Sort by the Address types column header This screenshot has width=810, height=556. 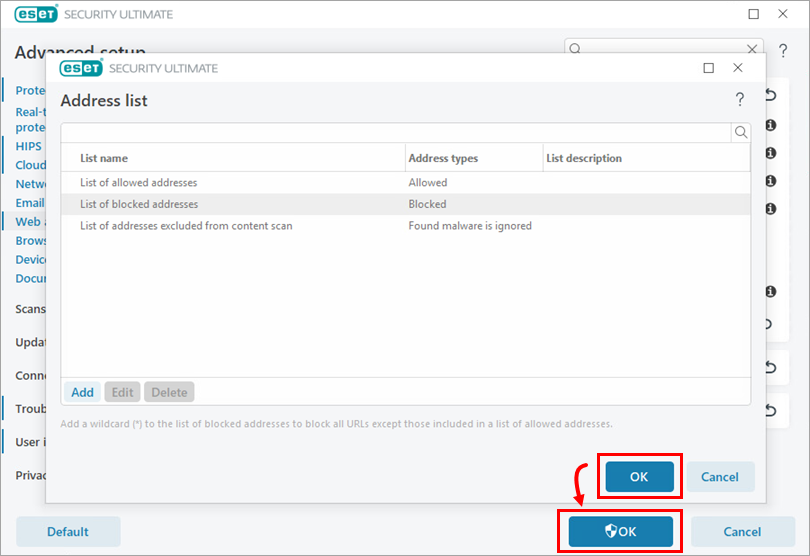(x=443, y=158)
